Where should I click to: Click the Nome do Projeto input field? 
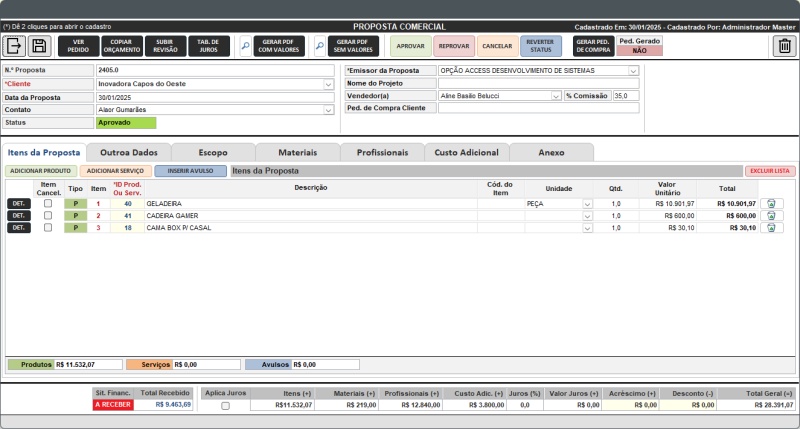click(538, 83)
